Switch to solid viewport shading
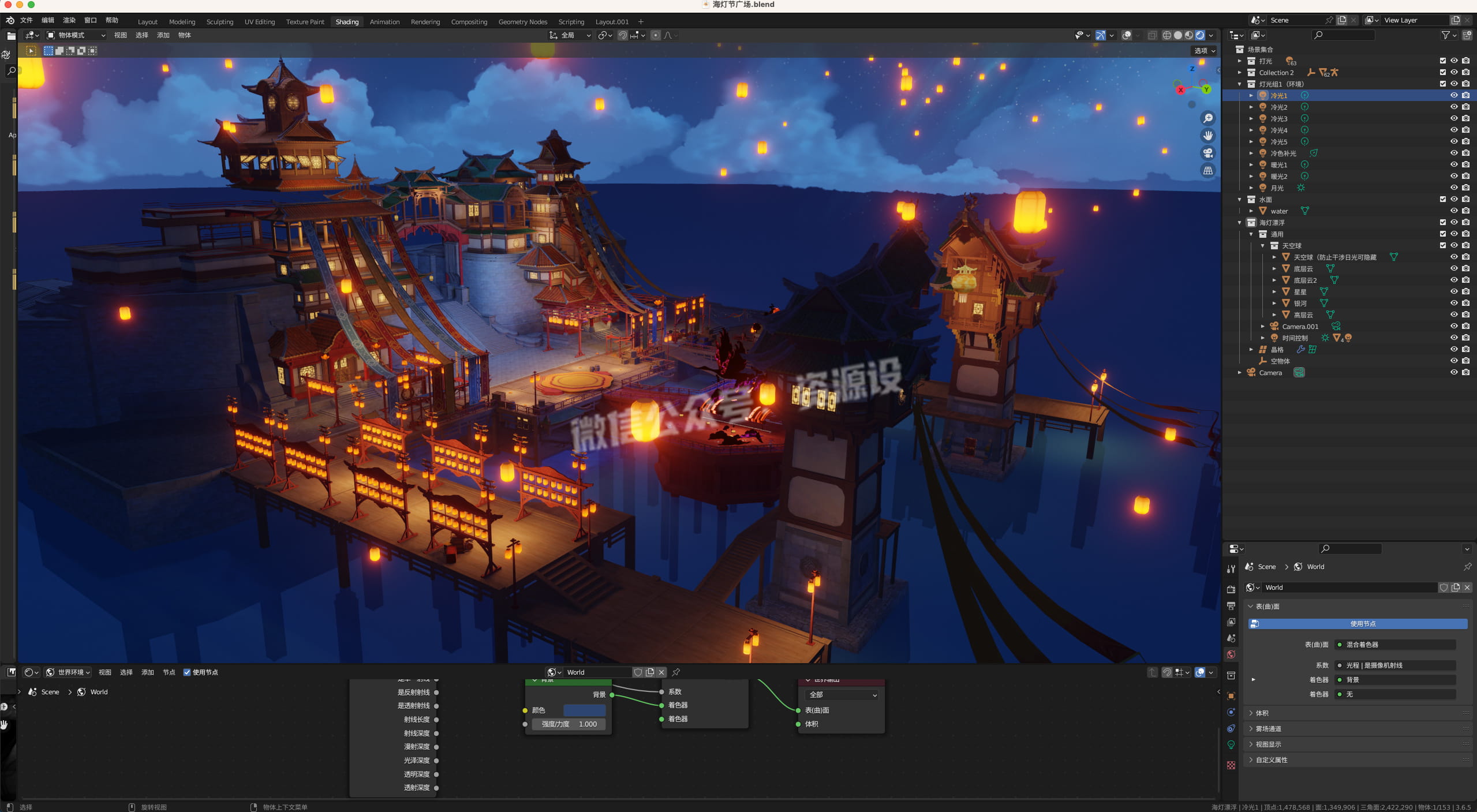This screenshot has width=1477, height=812. pos(1178,35)
